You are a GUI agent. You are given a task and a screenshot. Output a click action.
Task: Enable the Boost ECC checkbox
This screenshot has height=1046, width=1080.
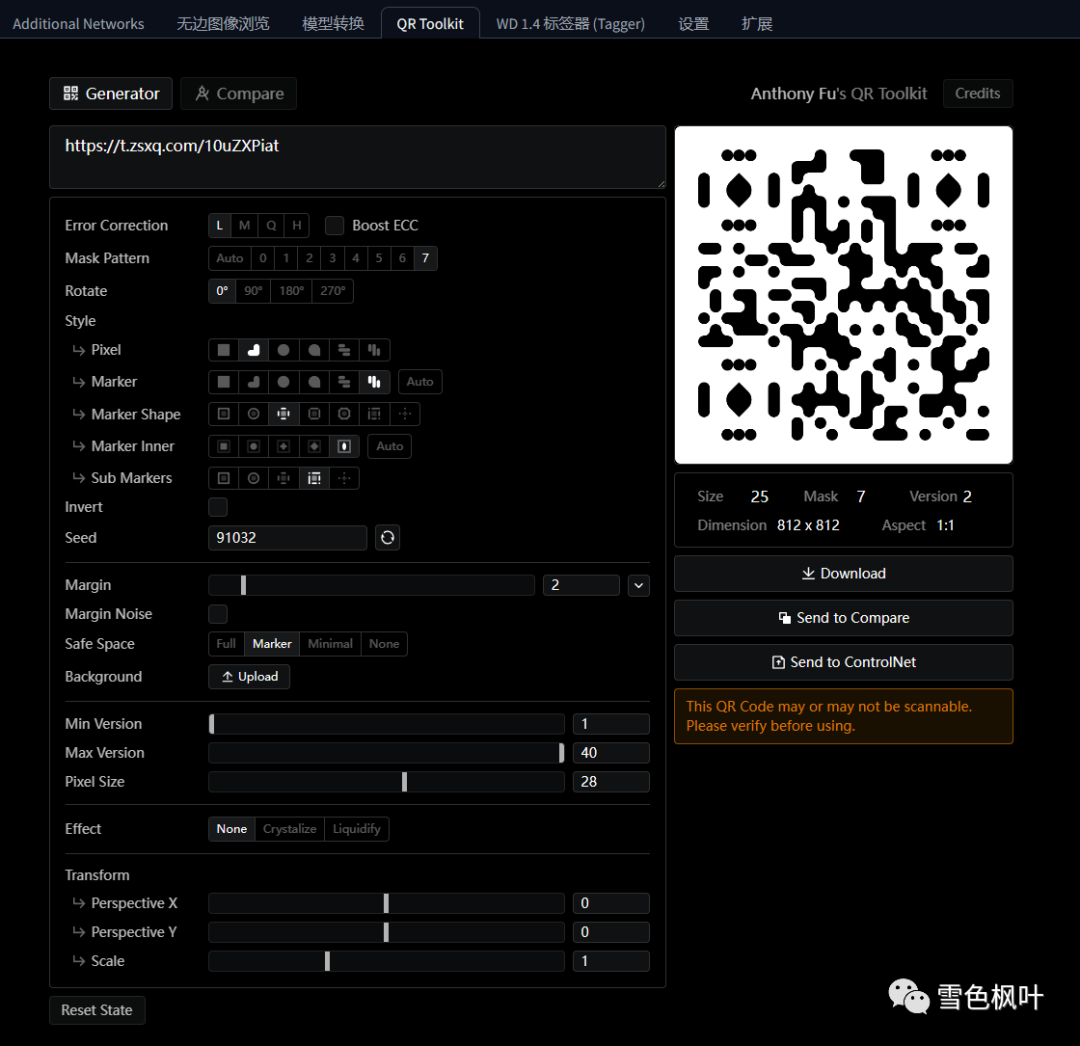click(x=335, y=225)
